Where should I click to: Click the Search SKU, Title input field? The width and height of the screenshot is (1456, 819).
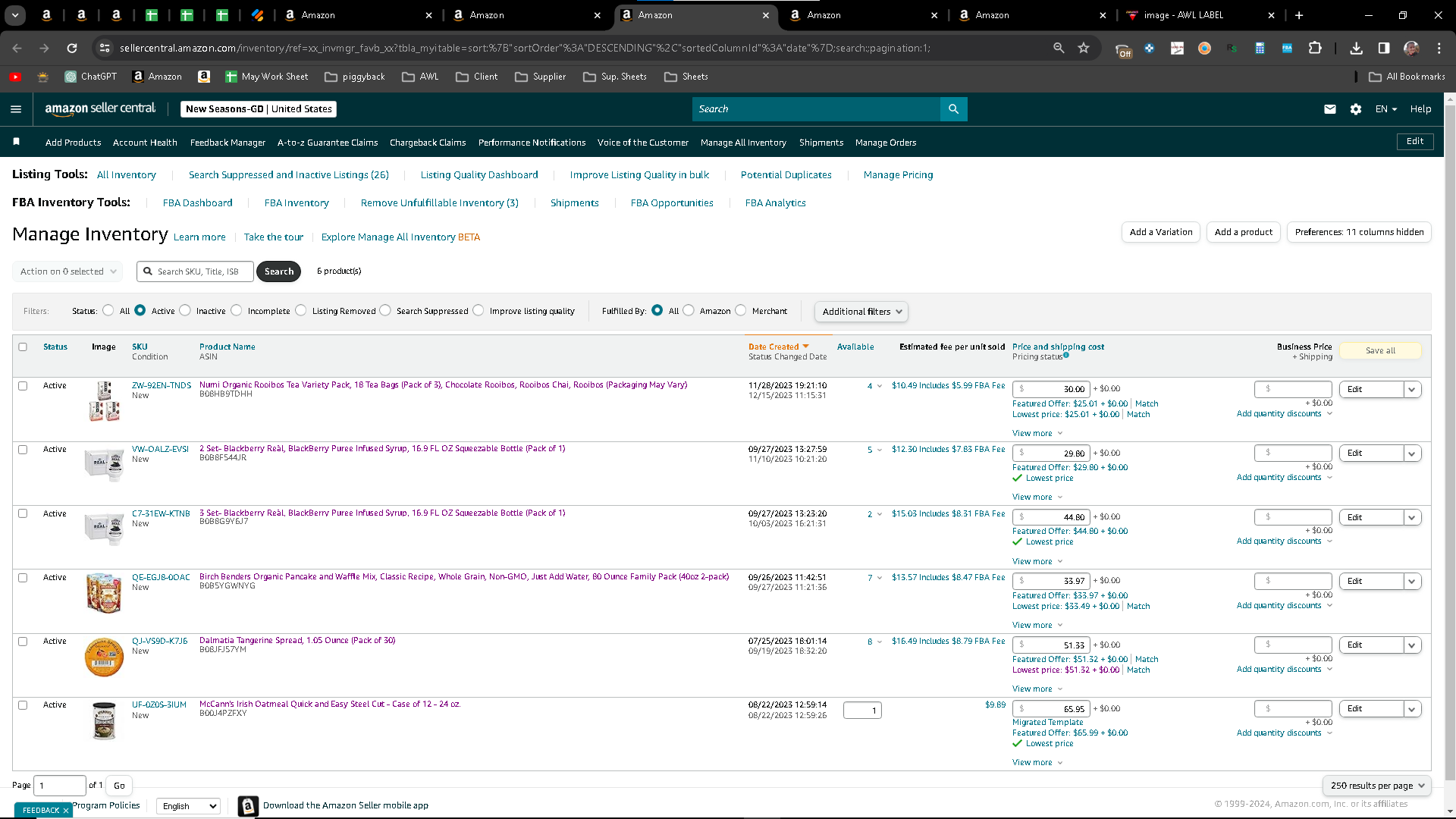[x=196, y=271]
